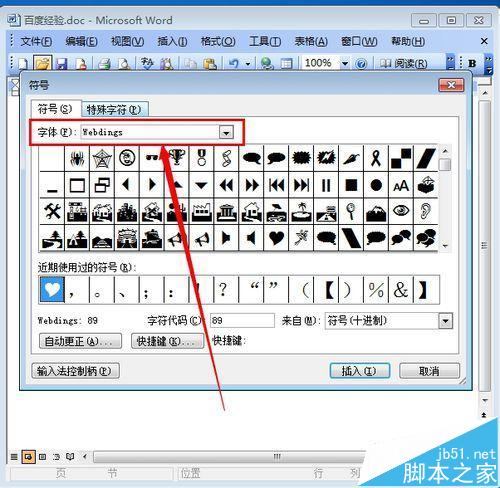This screenshot has height=488, width=500.
Task: Choose the crossed hammer and wrench symbol
Action: [52, 211]
